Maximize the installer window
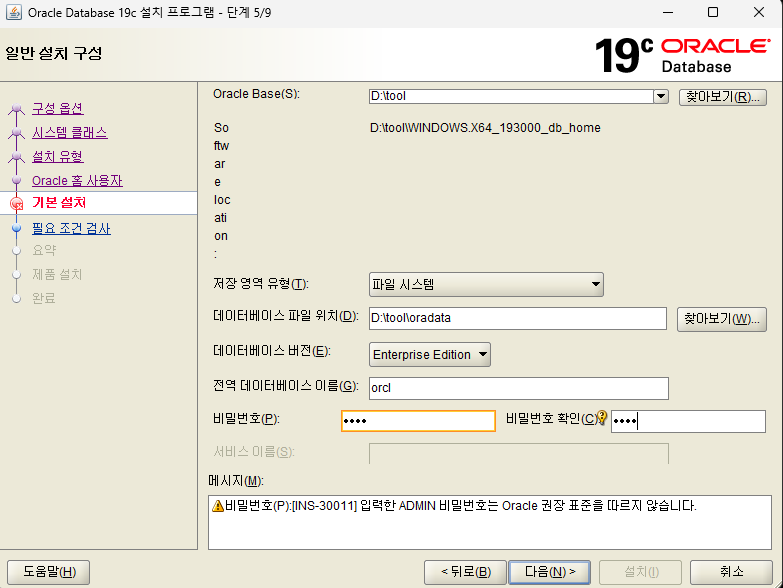783x588 pixels. 713,12
